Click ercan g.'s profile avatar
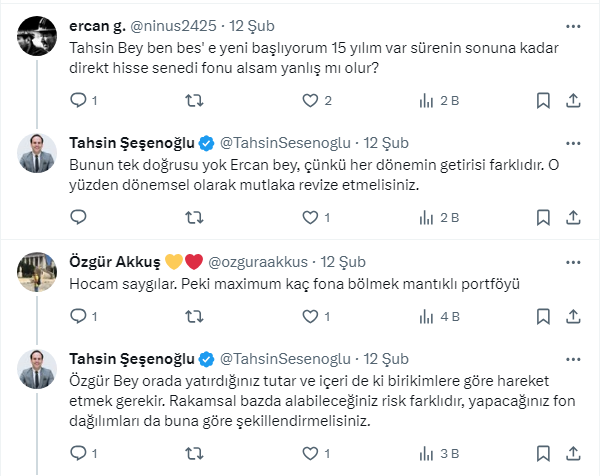This screenshot has width=601, height=476. 40,37
